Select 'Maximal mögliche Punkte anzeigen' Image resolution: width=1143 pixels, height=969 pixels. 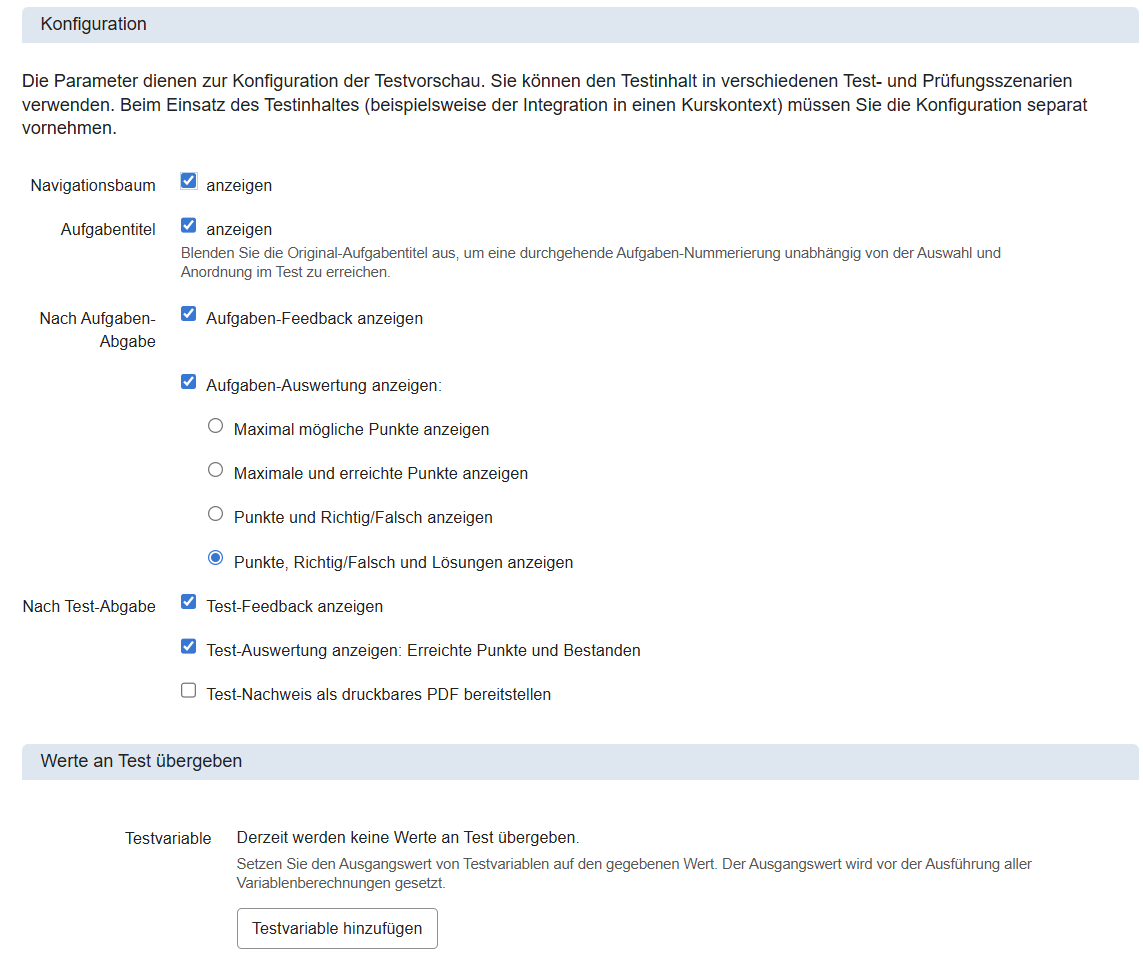coord(215,425)
